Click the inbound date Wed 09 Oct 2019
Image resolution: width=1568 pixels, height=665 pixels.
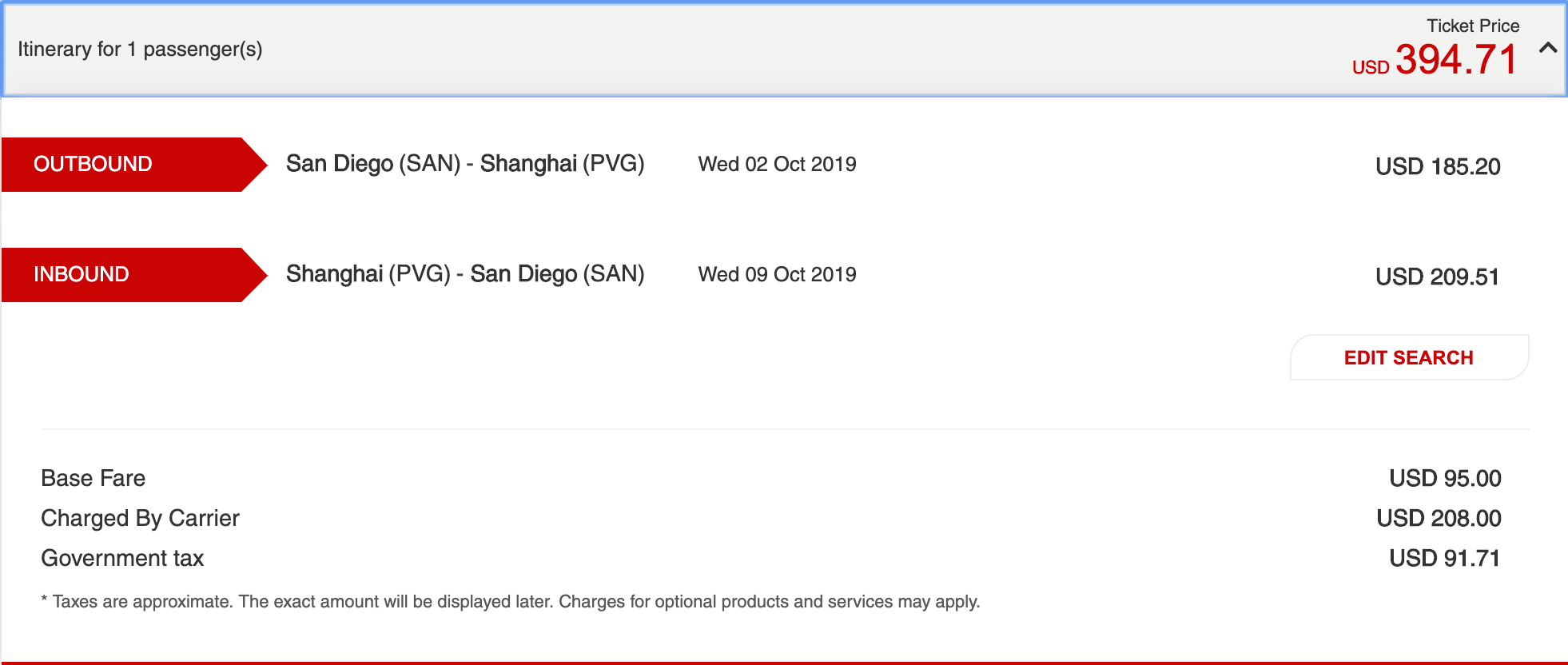click(x=777, y=274)
